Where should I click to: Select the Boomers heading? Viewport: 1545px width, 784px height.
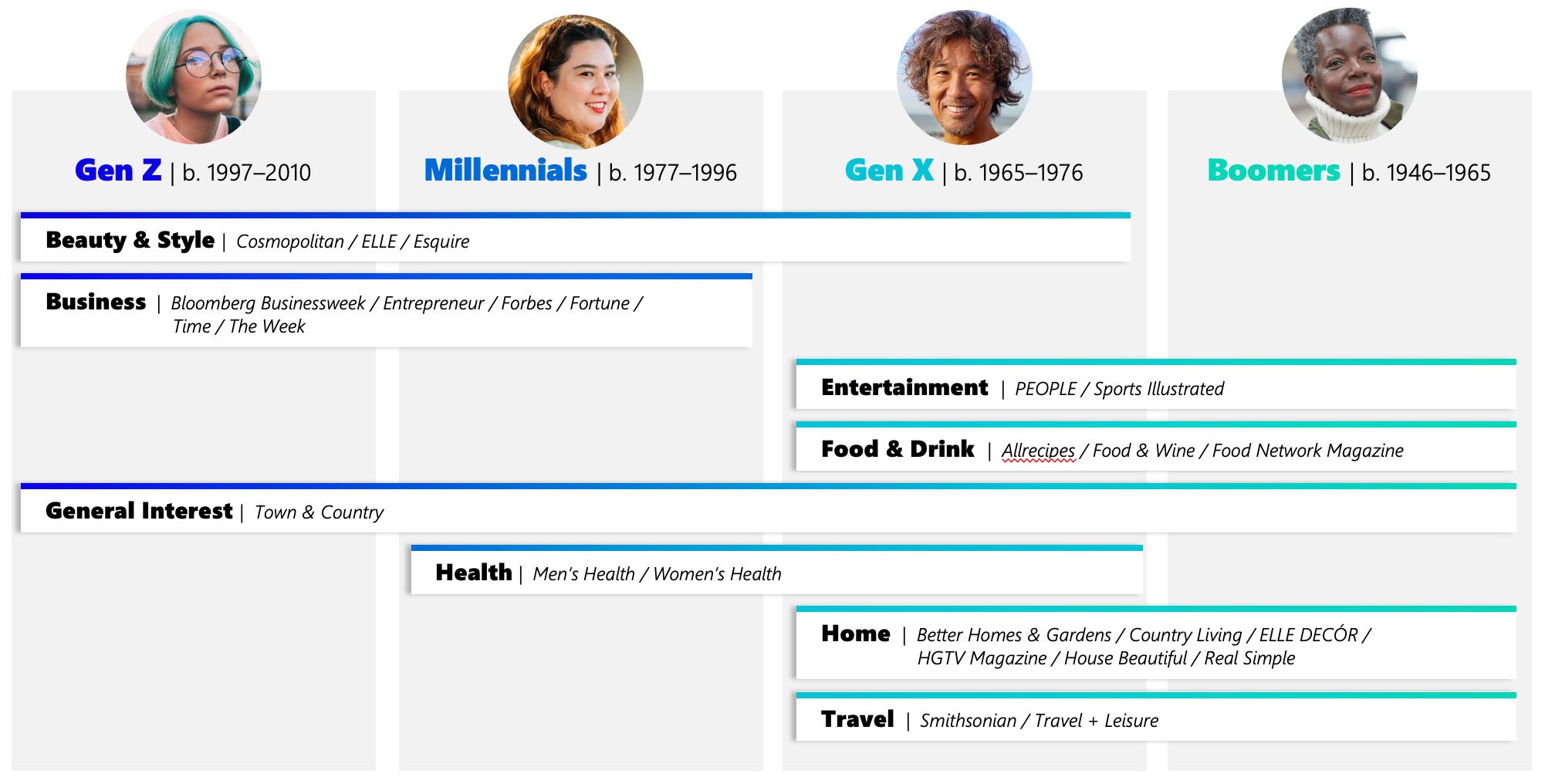1273,171
